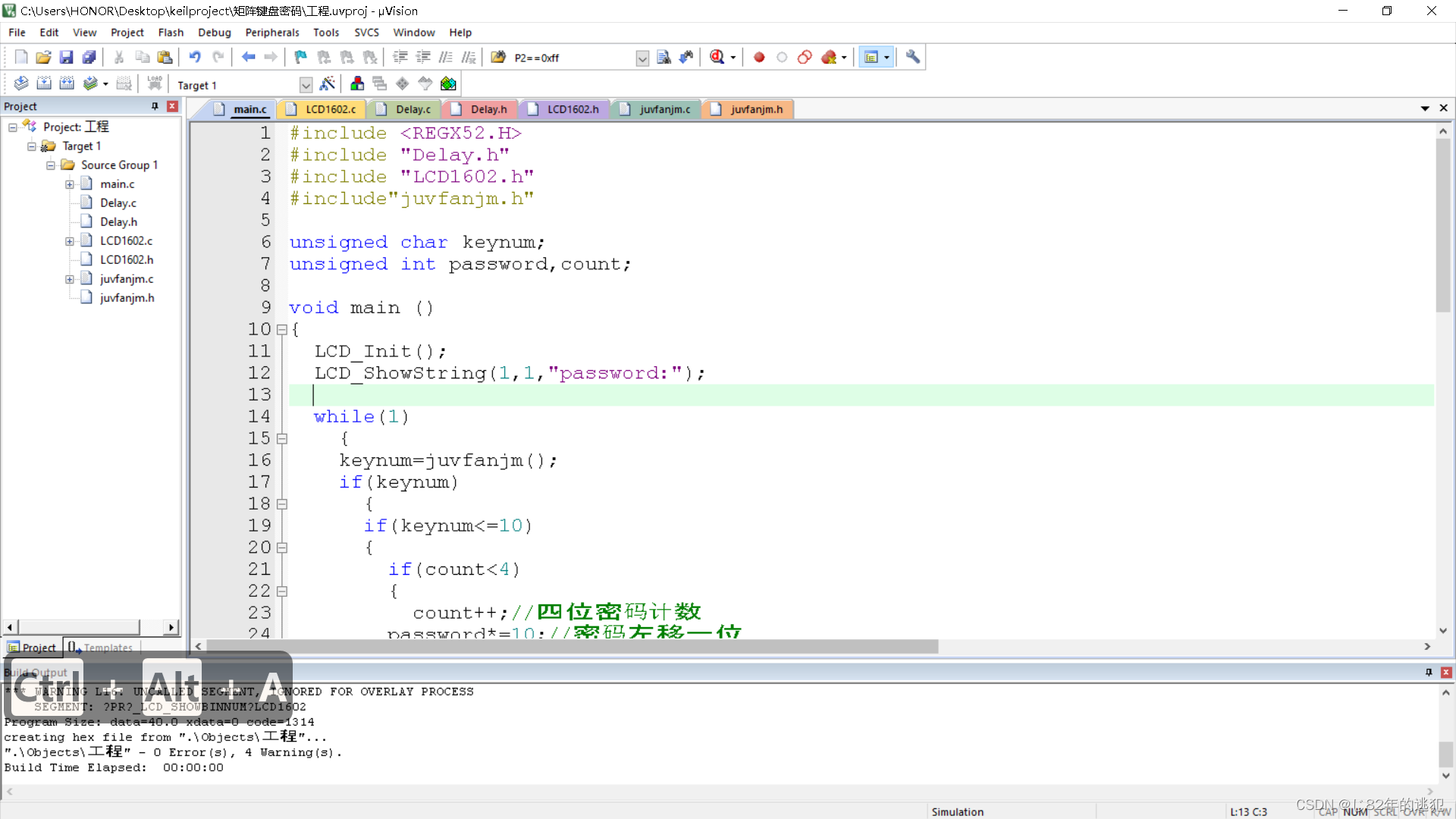
Task: Click the Undo arrow icon
Action: [x=195, y=57]
